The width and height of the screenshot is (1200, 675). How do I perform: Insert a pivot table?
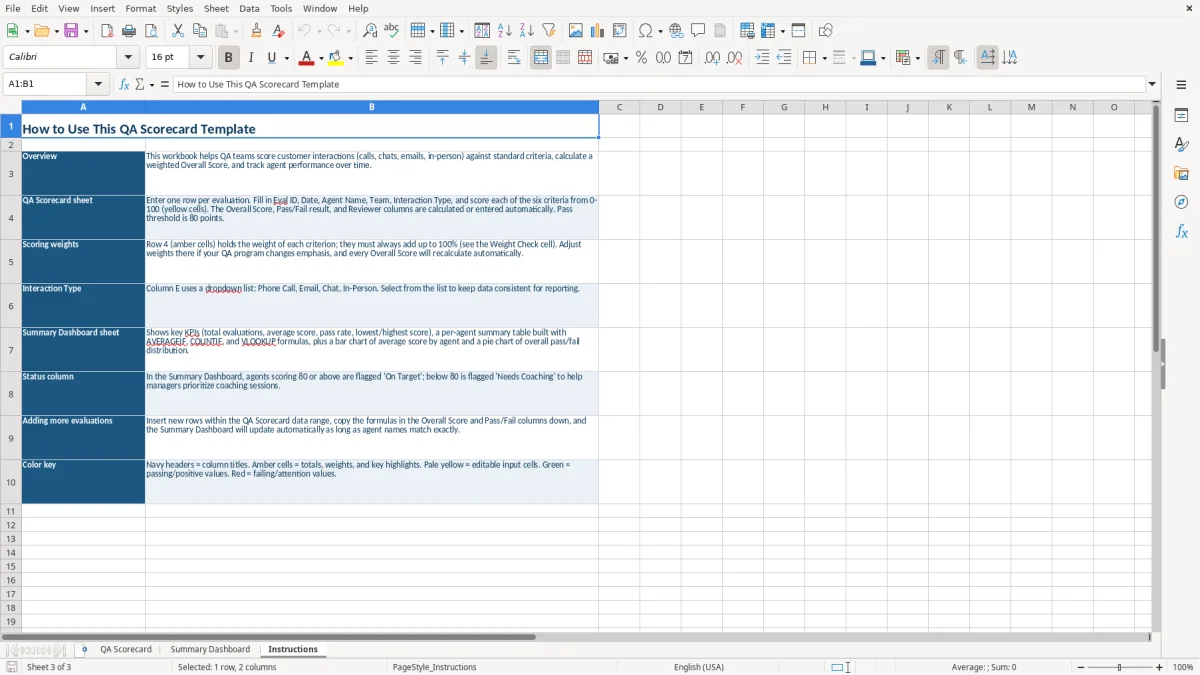tap(620, 31)
